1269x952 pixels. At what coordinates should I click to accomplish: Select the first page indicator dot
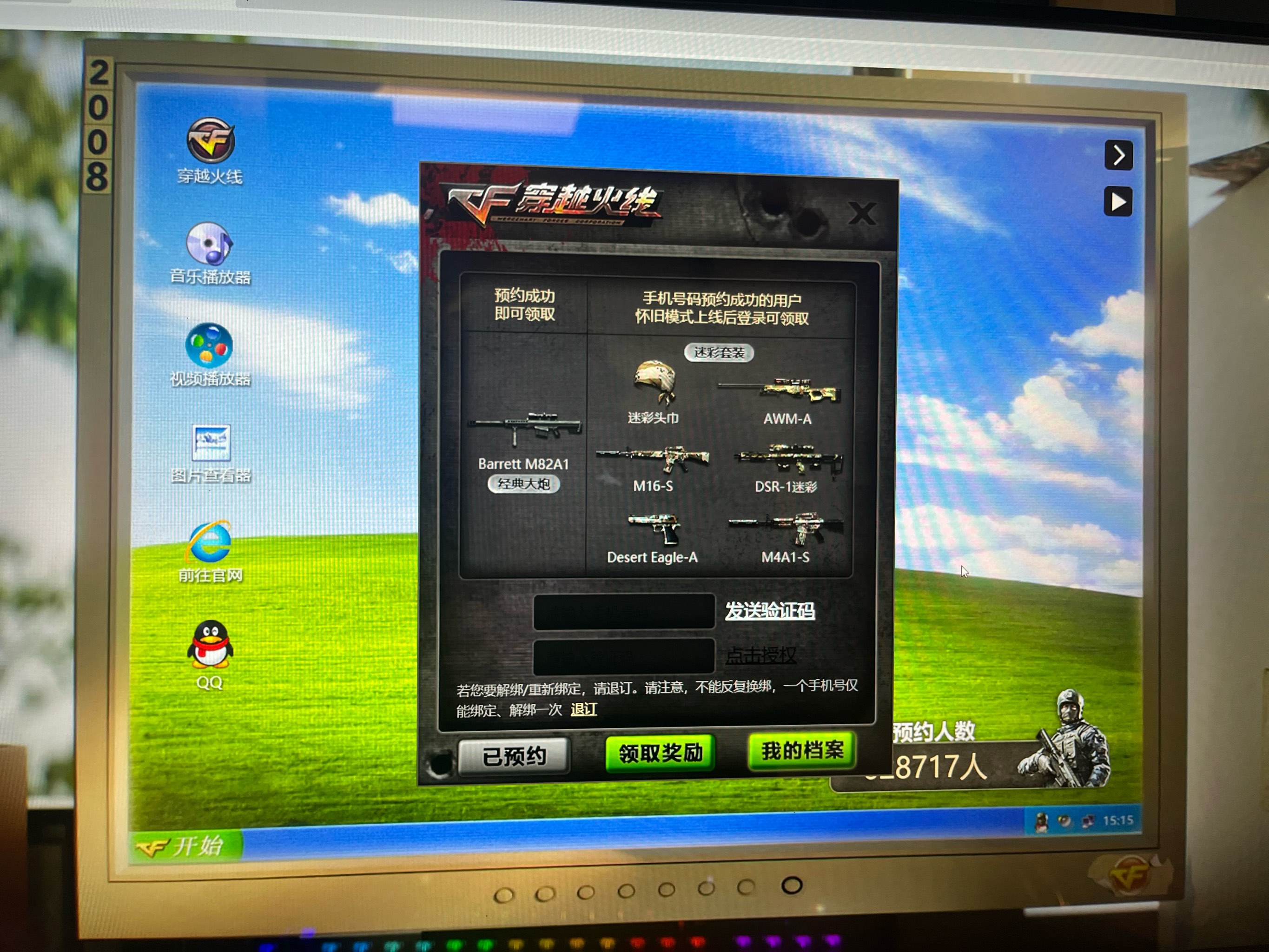point(504,895)
